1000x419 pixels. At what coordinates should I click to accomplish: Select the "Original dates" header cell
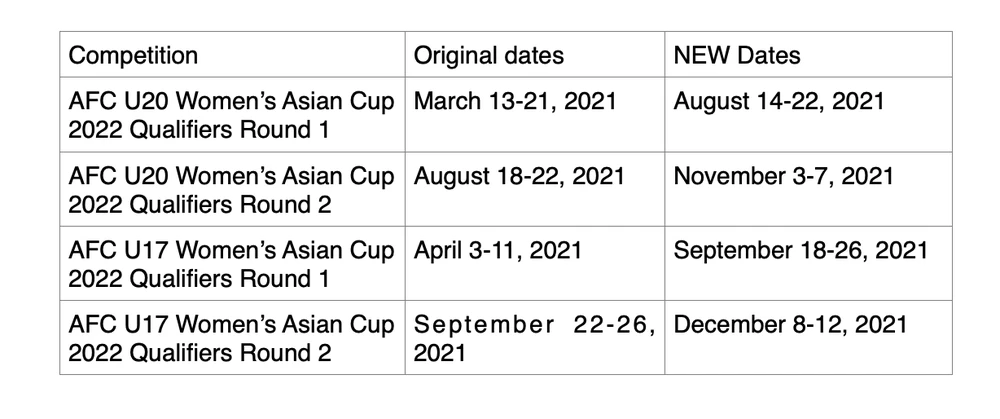tap(489, 55)
